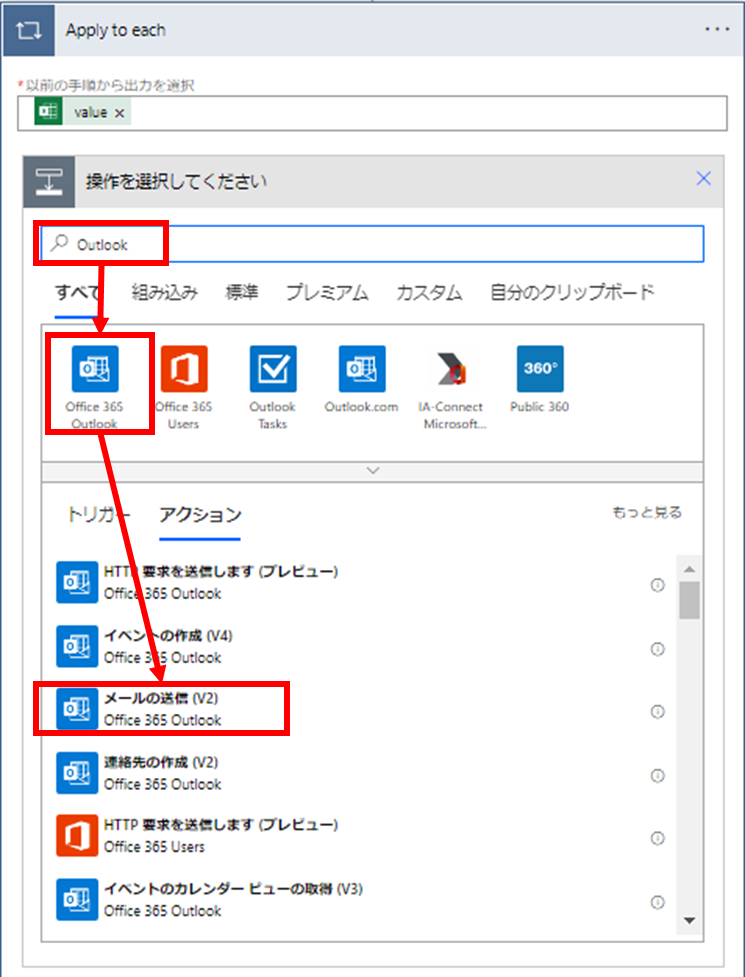
Task: Switch to the アクション tab
Action: [200, 515]
